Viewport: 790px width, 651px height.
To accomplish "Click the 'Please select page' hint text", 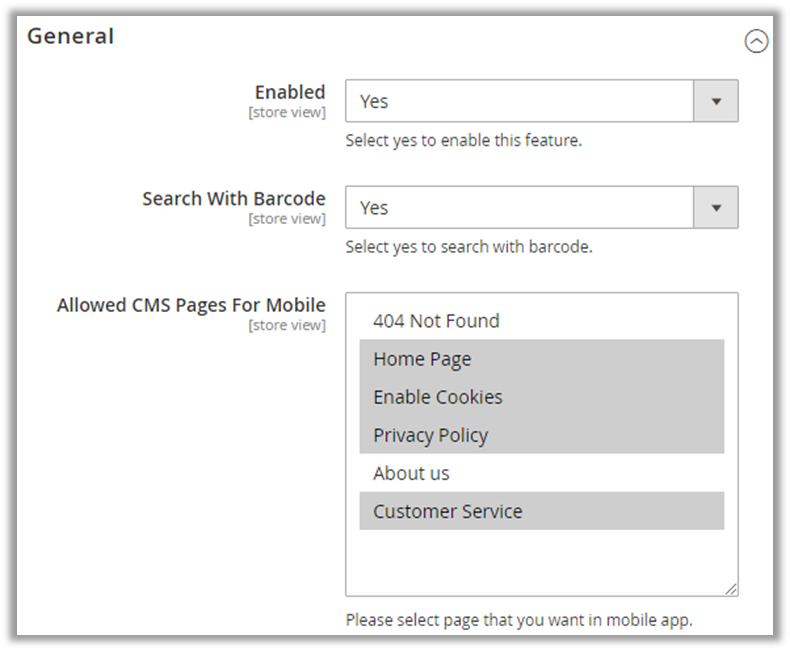I will (x=518, y=620).
